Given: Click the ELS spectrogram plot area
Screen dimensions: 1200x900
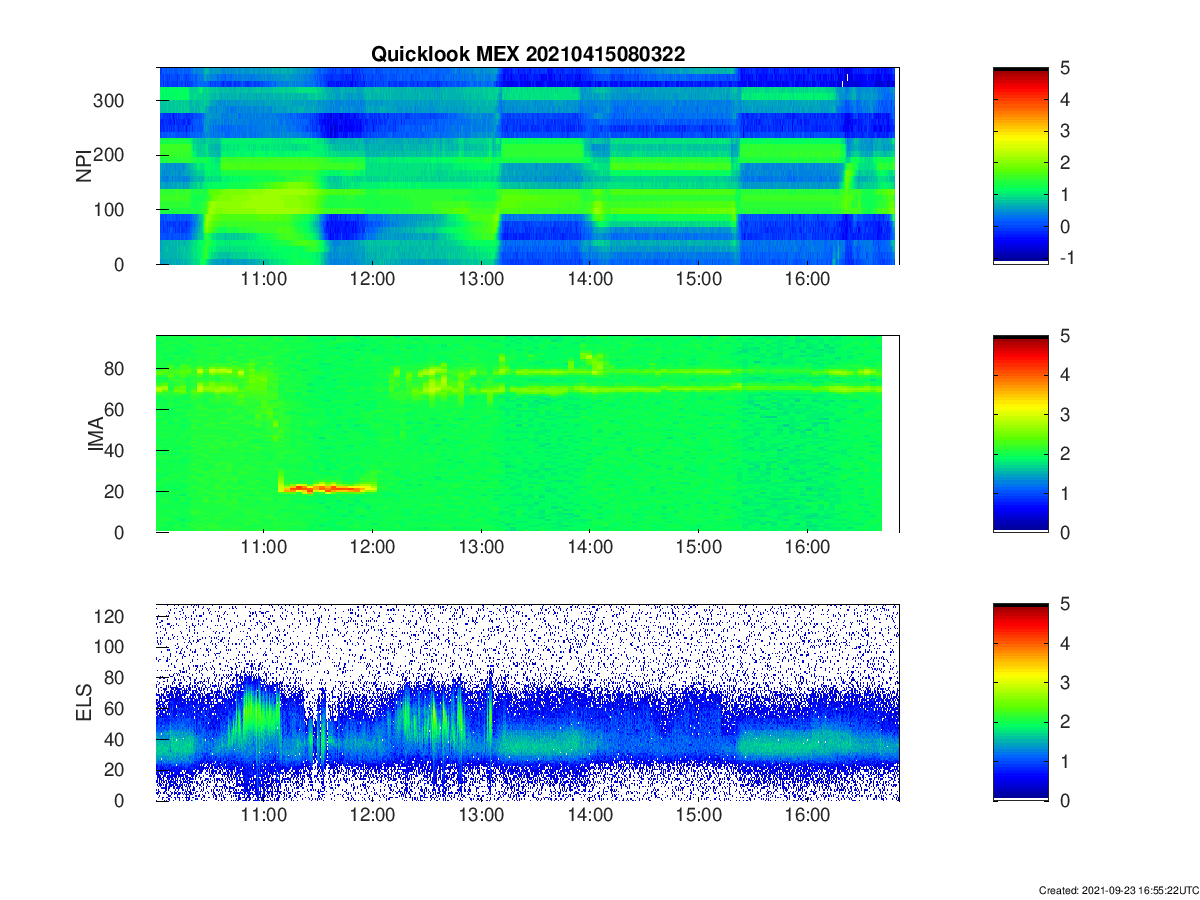Looking at the screenshot, I should pyautogui.click(x=528, y=702).
